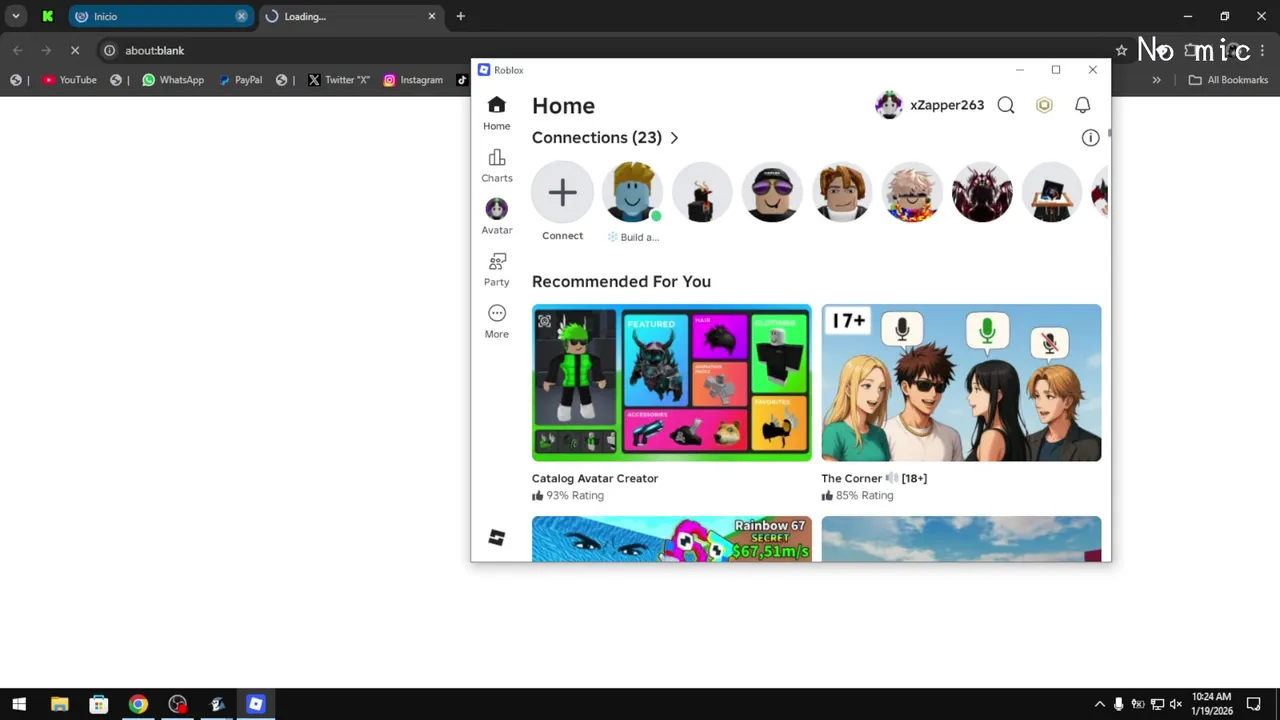1280x720 pixels.
Task: Open the More menu in sidebar
Action: [497, 322]
